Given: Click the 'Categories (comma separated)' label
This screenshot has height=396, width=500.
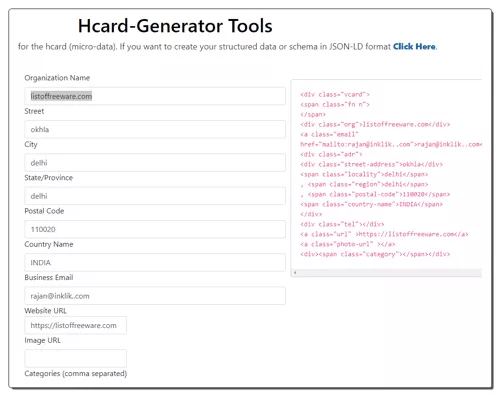Looking at the screenshot, I should click(76, 374).
